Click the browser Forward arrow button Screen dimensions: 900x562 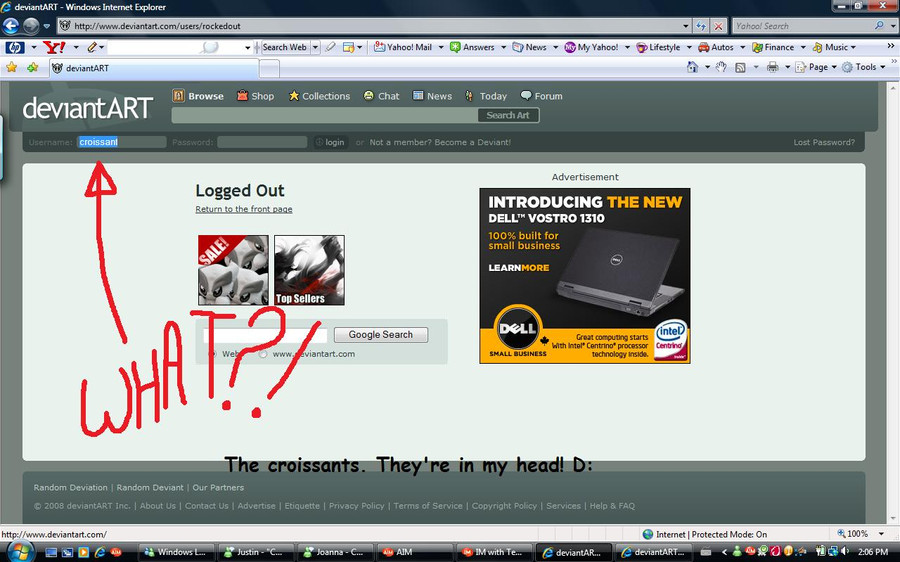(x=31, y=26)
